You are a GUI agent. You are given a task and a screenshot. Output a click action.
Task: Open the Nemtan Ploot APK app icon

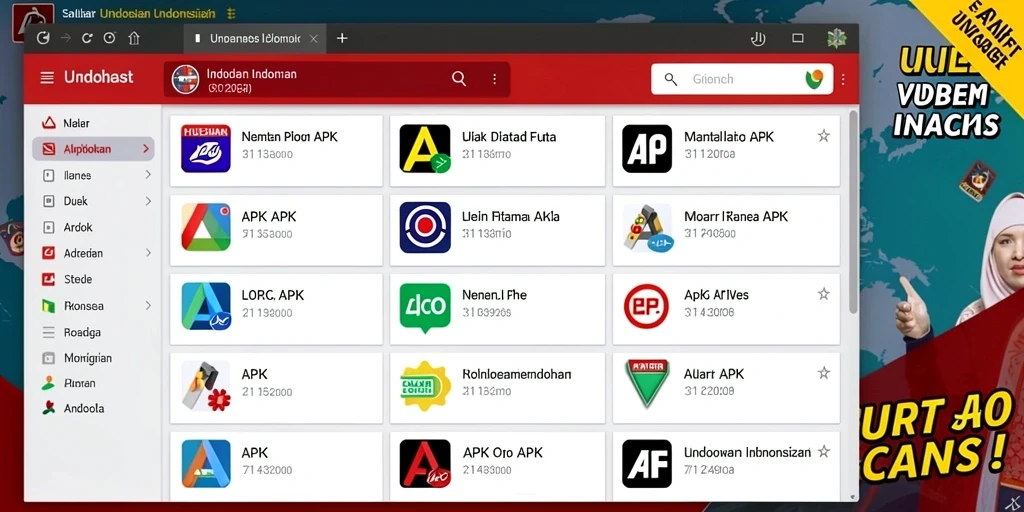[206, 148]
